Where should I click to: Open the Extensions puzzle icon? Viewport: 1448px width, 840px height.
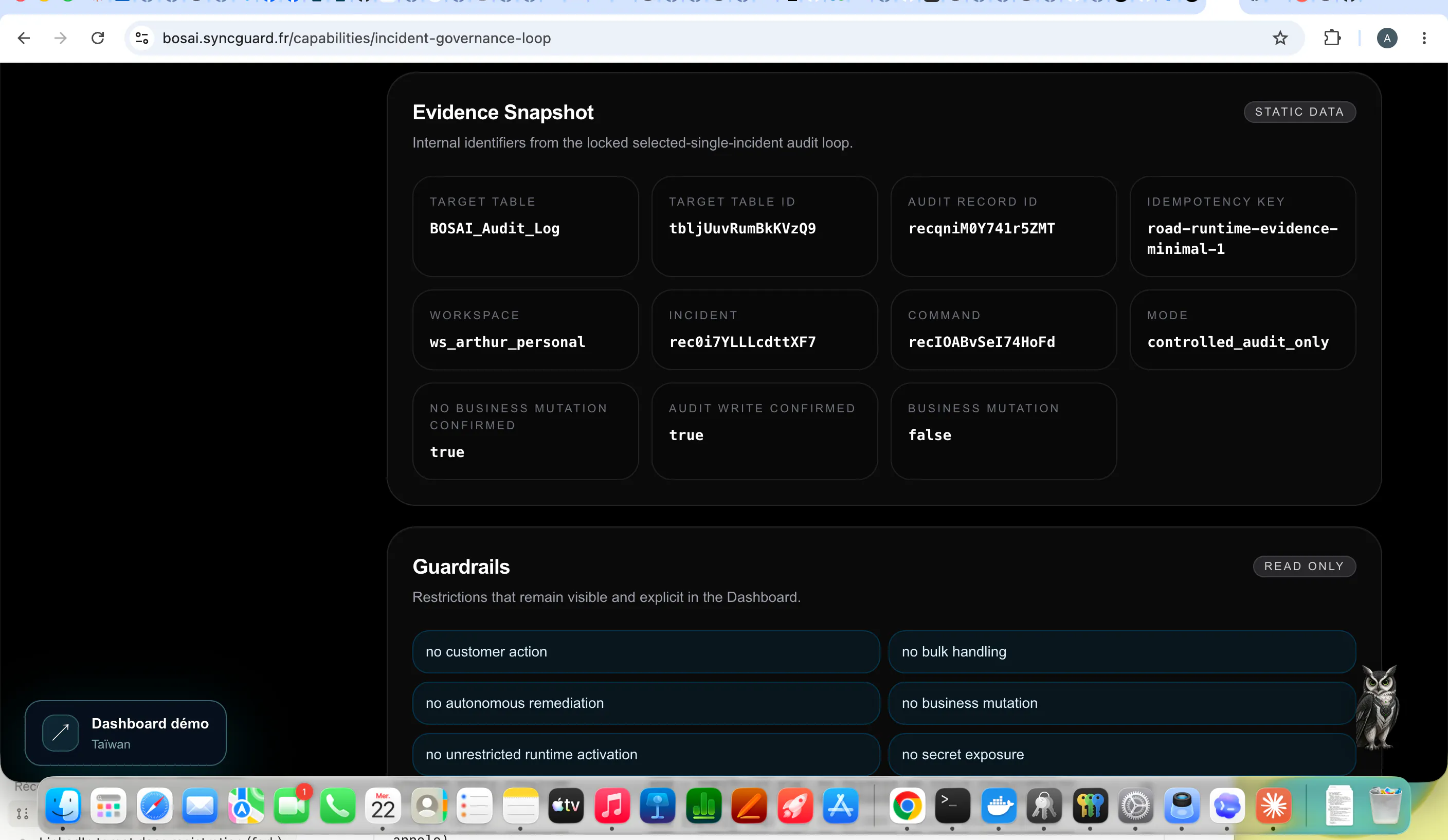[x=1332, y=39]
